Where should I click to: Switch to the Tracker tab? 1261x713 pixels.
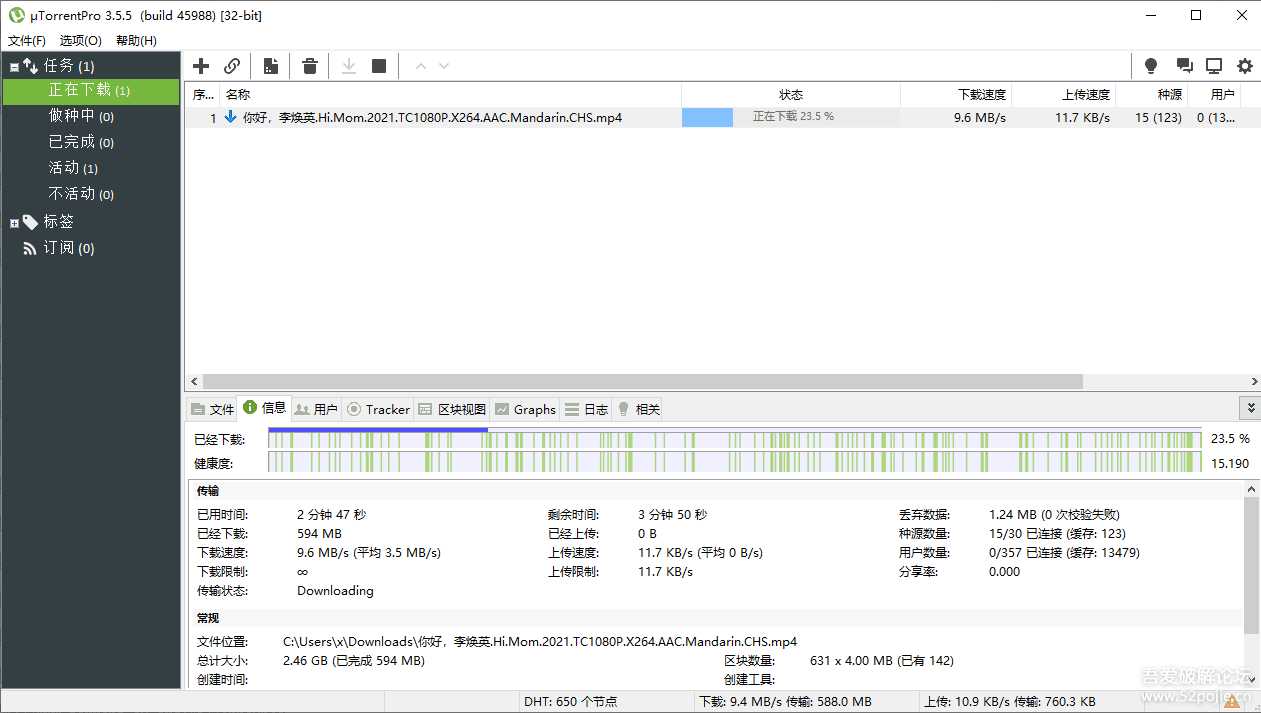click(x=378, y=409)
